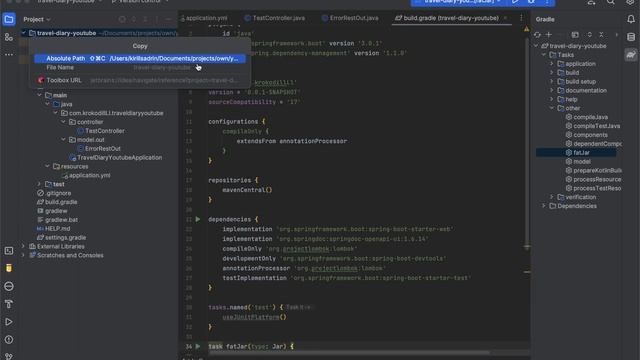Expand all nodes in Gradle panel
This screenshot has height=360, width=640.
point(589,35)
